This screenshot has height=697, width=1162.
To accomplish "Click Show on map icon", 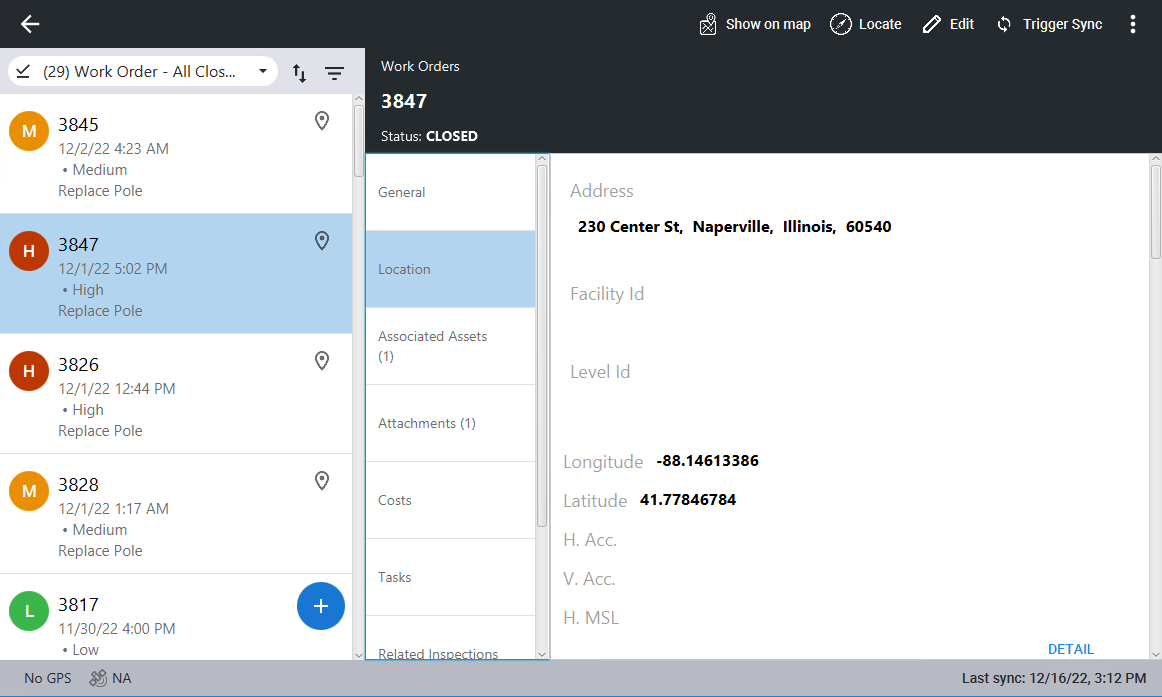I will click(x=708, y=24).
